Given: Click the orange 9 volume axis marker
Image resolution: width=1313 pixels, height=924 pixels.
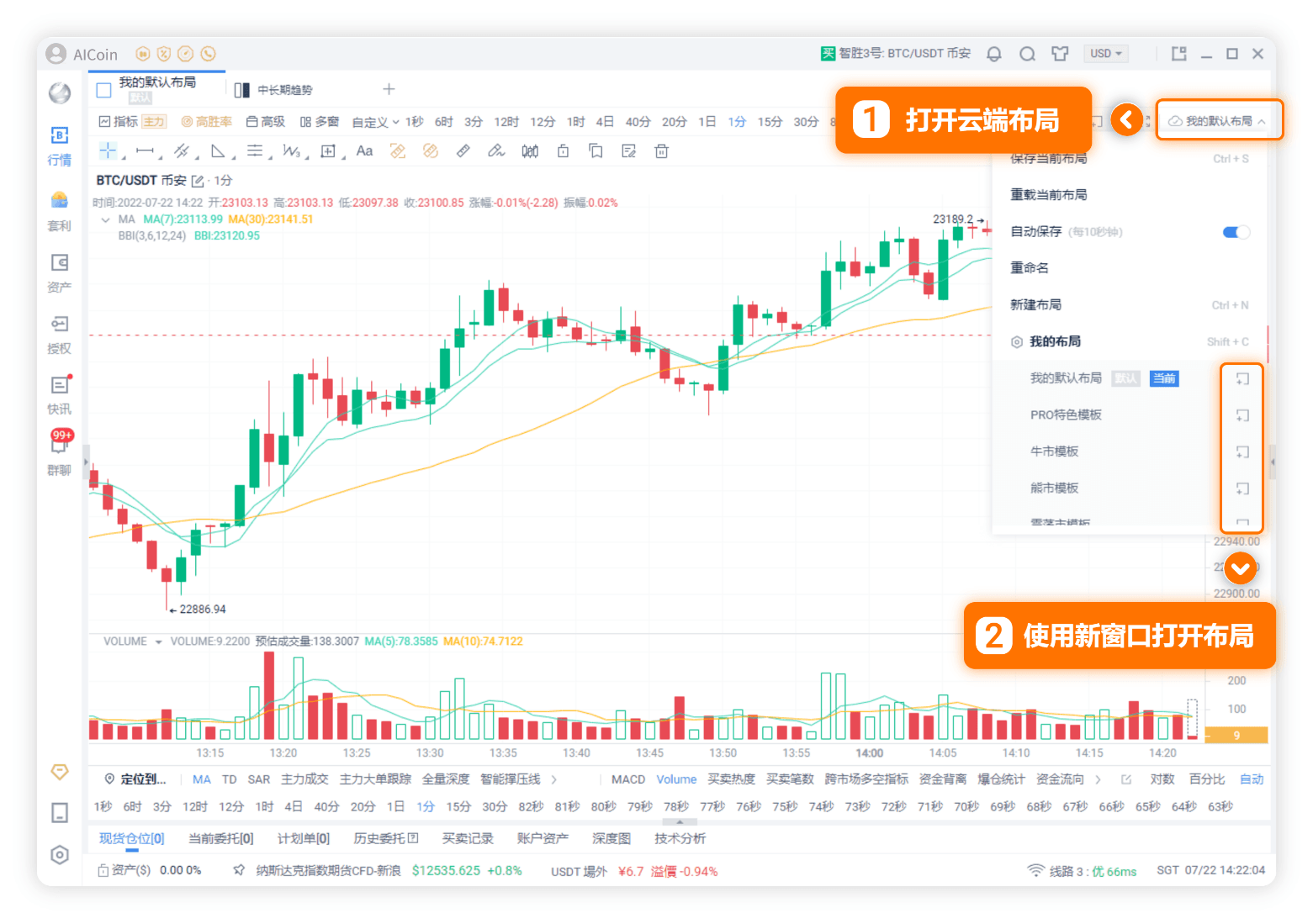Looking at the screenshot, I should click(1236, 735).
